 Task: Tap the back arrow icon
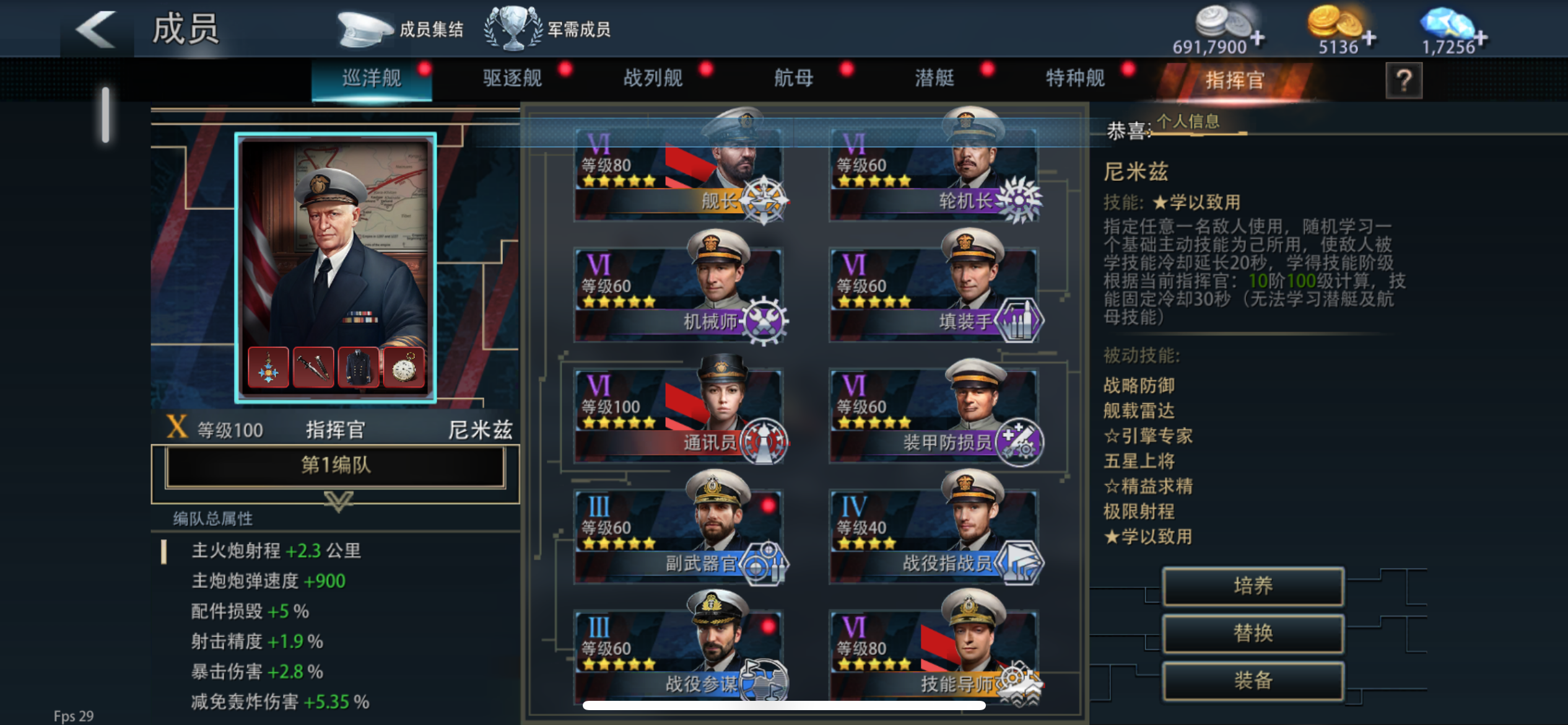coord(96,29)
